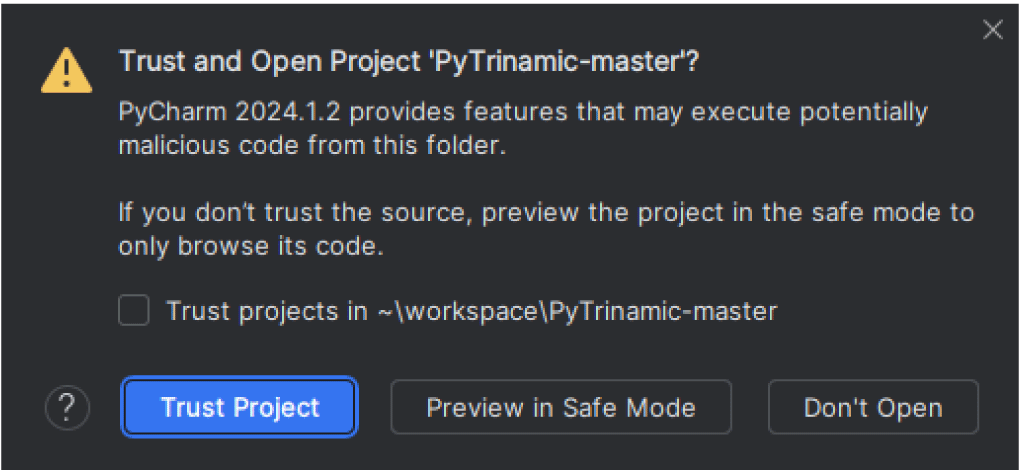1024x475 pixels.
Task: Click the PyCharm 2024.1.2 description text
Action: pyautogui.click(x=523, y=128)
